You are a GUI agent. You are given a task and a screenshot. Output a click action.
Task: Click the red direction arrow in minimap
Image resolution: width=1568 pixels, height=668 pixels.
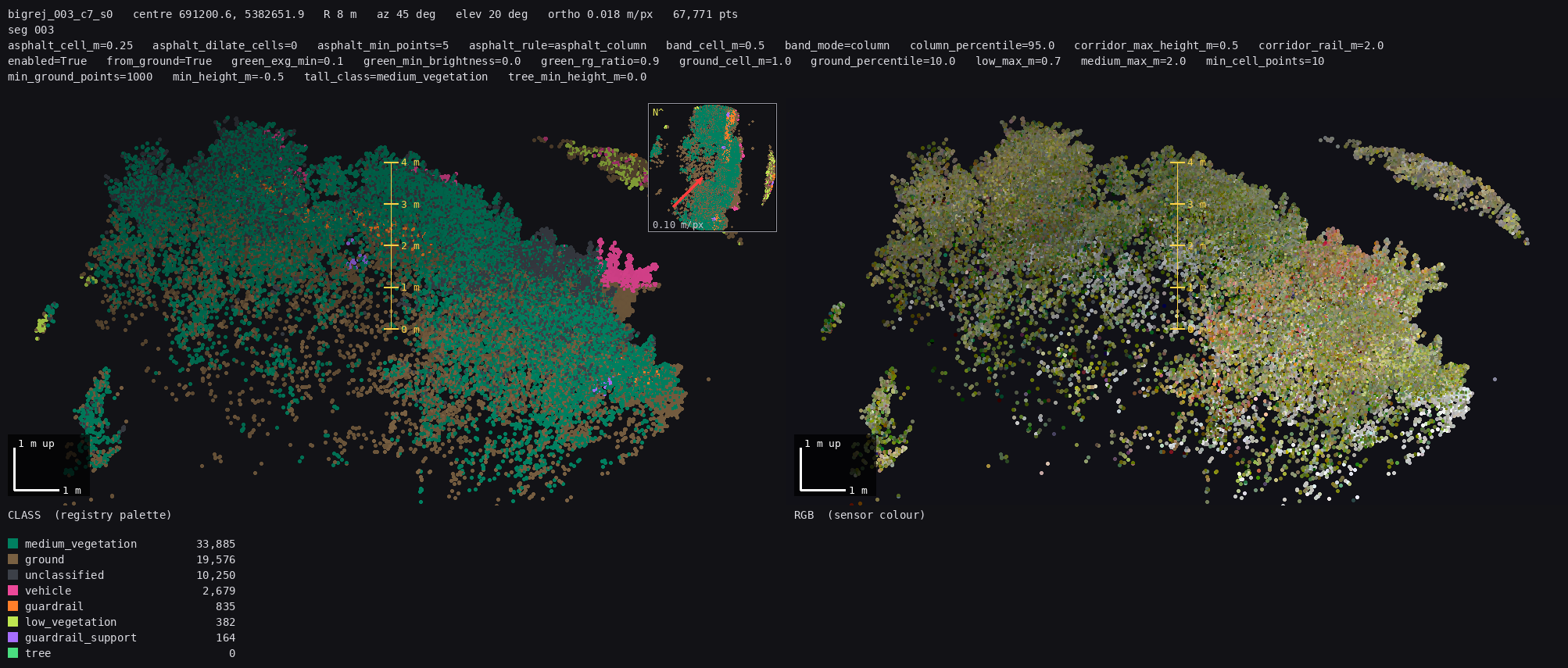pyautogui.click(x=688, y=192)
